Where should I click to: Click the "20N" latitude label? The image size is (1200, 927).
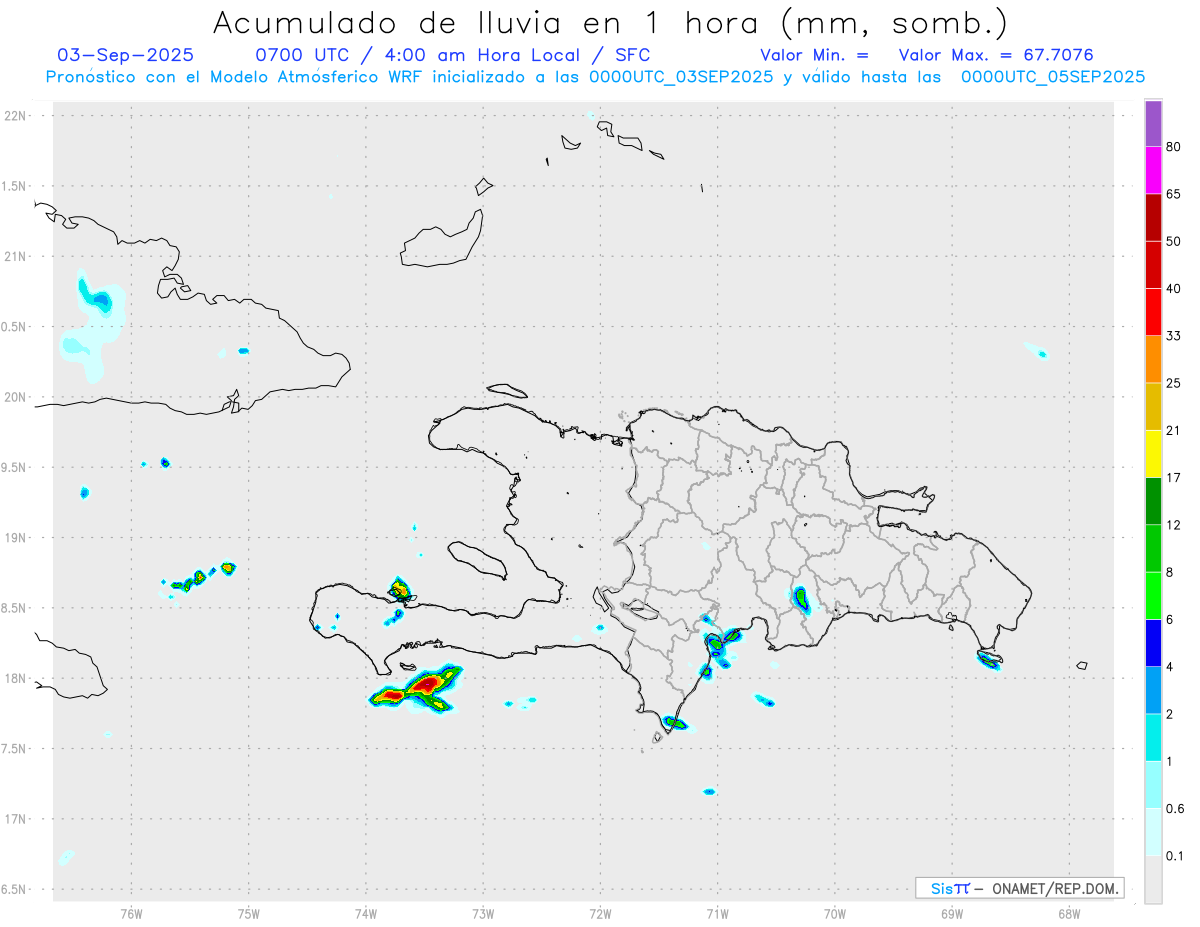pos(16,397)
